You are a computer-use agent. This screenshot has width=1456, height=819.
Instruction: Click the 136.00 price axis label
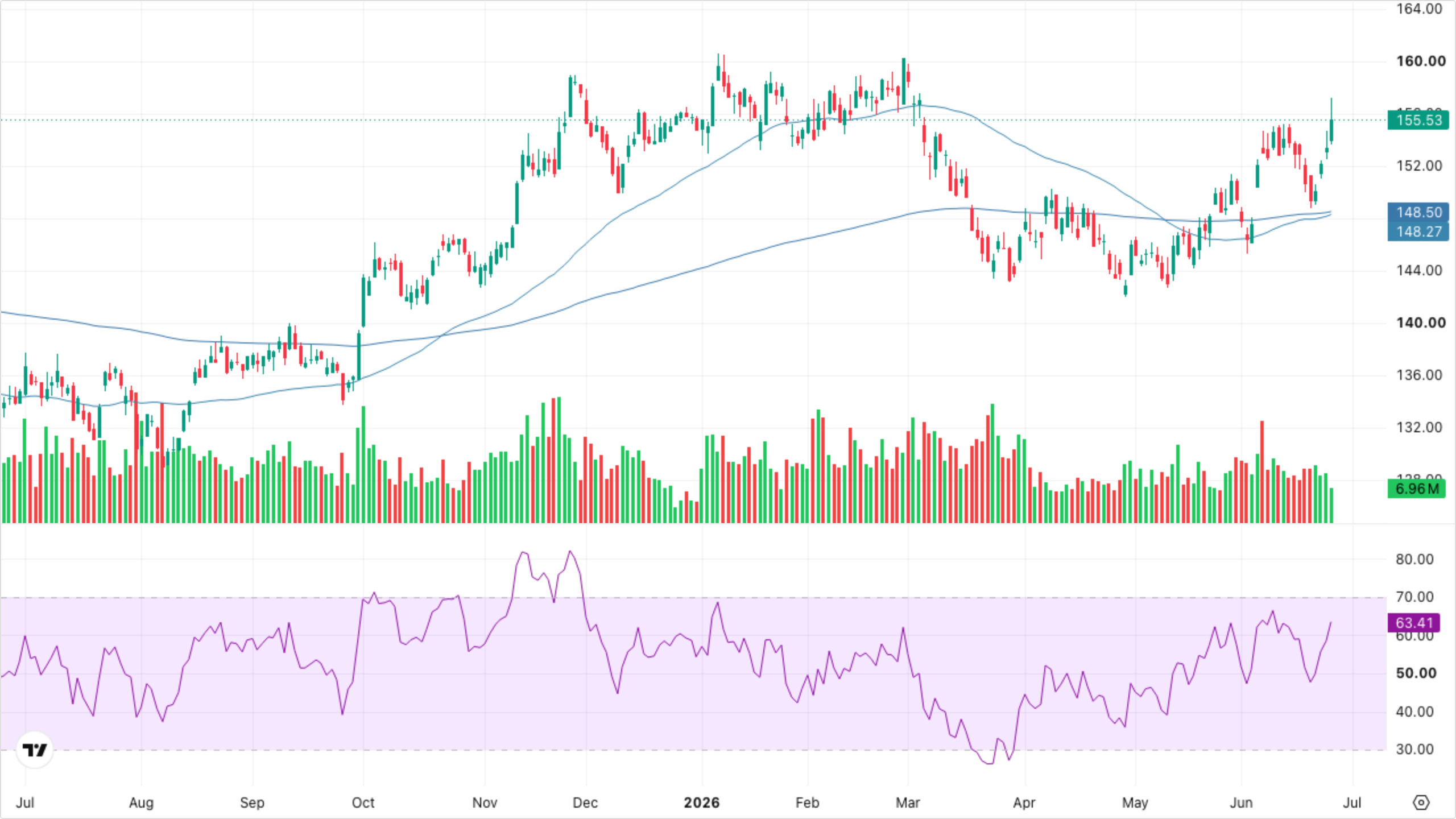(x=1420, y=375)
